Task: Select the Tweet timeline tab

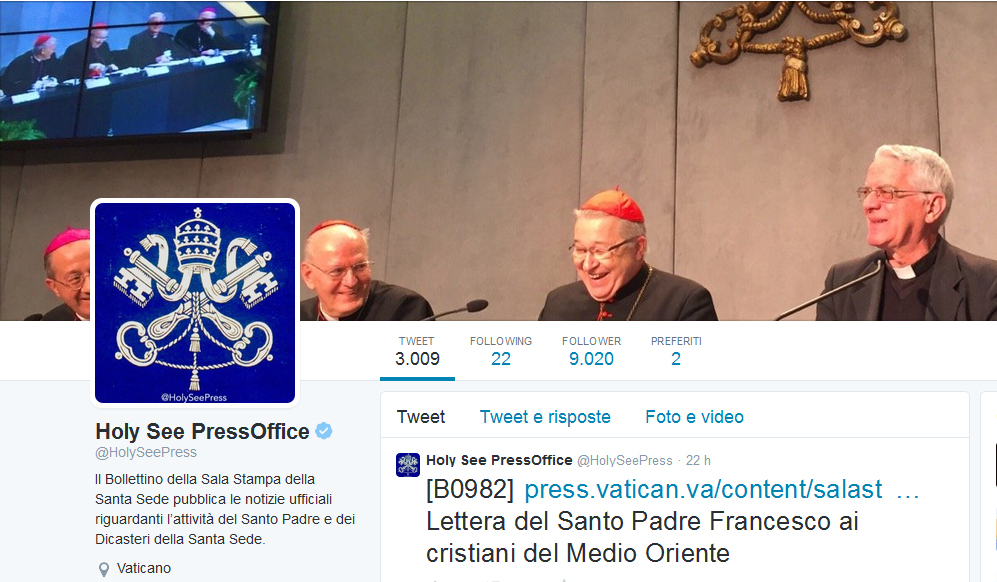Action: [421, 417]
